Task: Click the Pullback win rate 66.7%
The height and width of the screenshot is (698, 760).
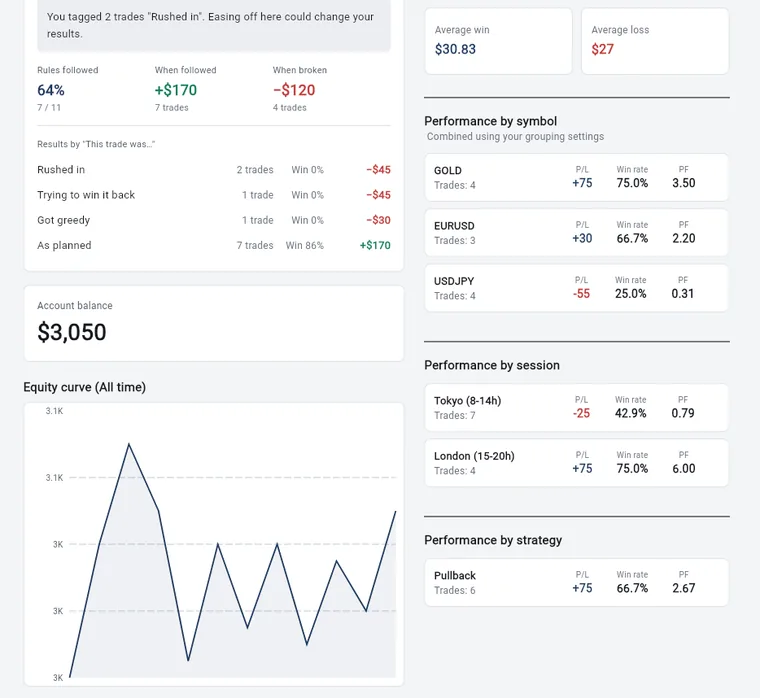Action: tap(632, 588)
